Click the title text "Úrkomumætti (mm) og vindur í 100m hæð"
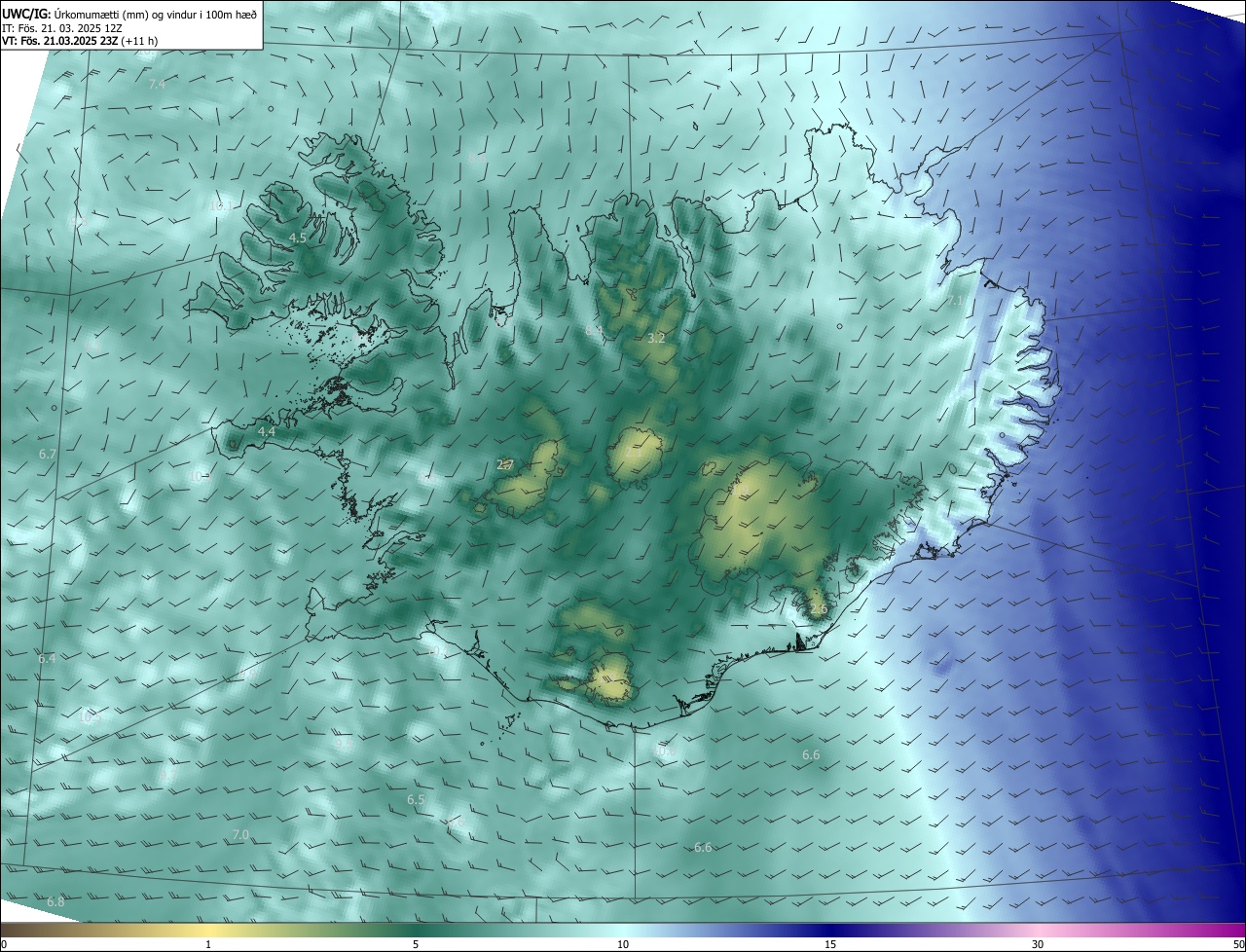 157,14
